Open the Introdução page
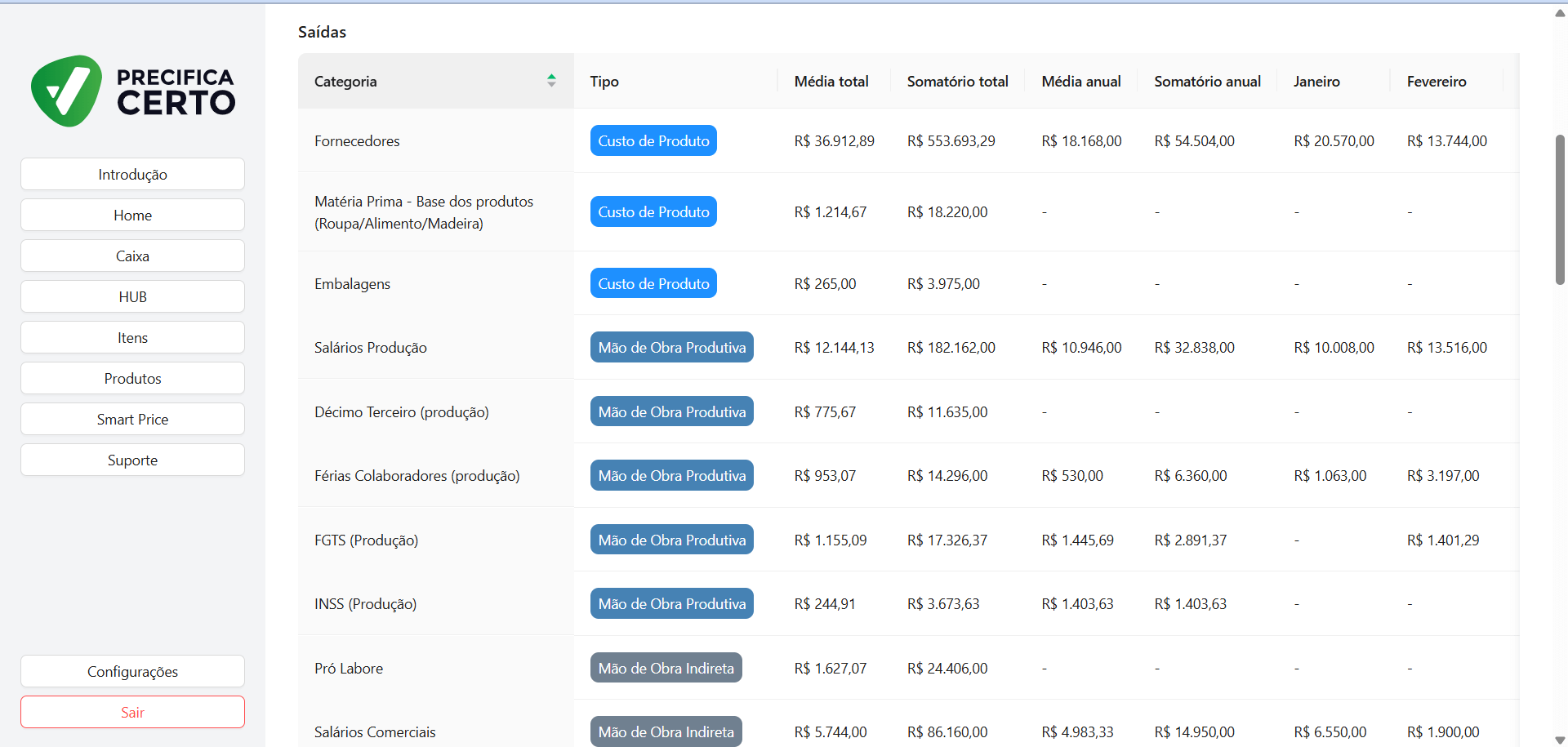This screenshot has height=747, width=1568. coord(132,175)
